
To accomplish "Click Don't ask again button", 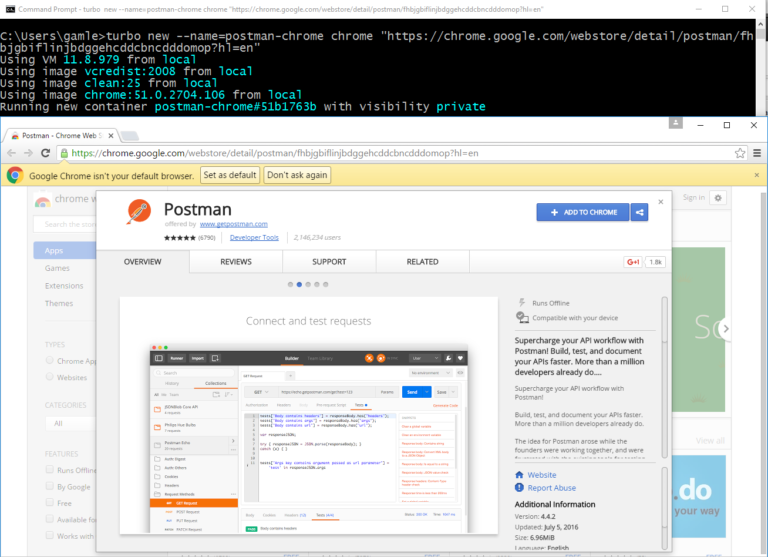I will coord(297,175).
